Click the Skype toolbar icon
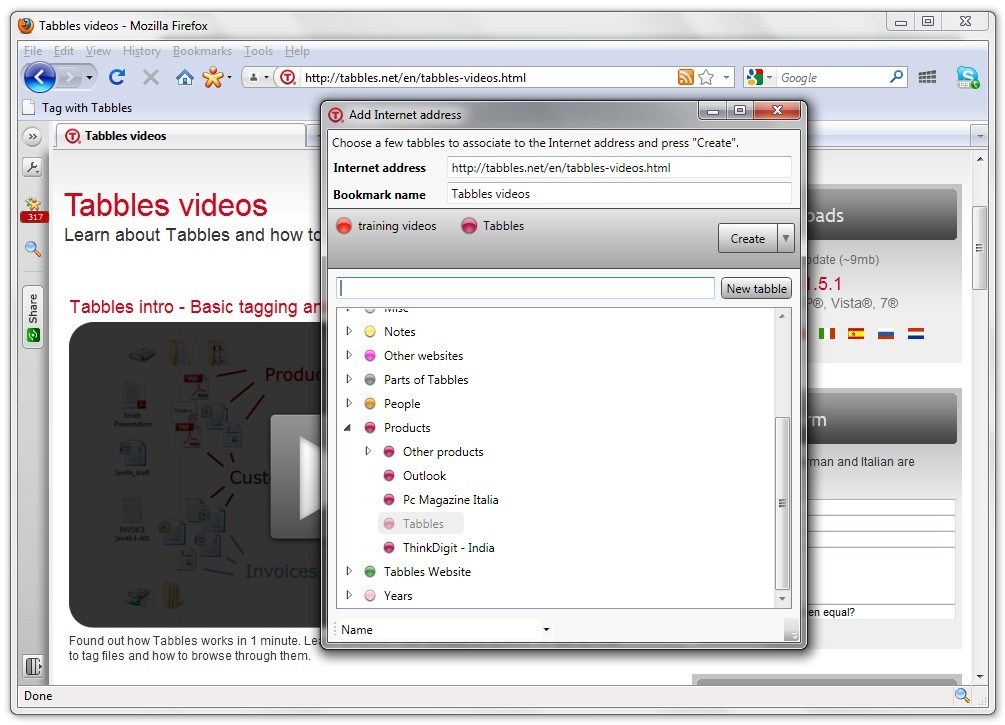Image resolution: width=1005 pixels, height=725 pixels. [x=967, y=78]
